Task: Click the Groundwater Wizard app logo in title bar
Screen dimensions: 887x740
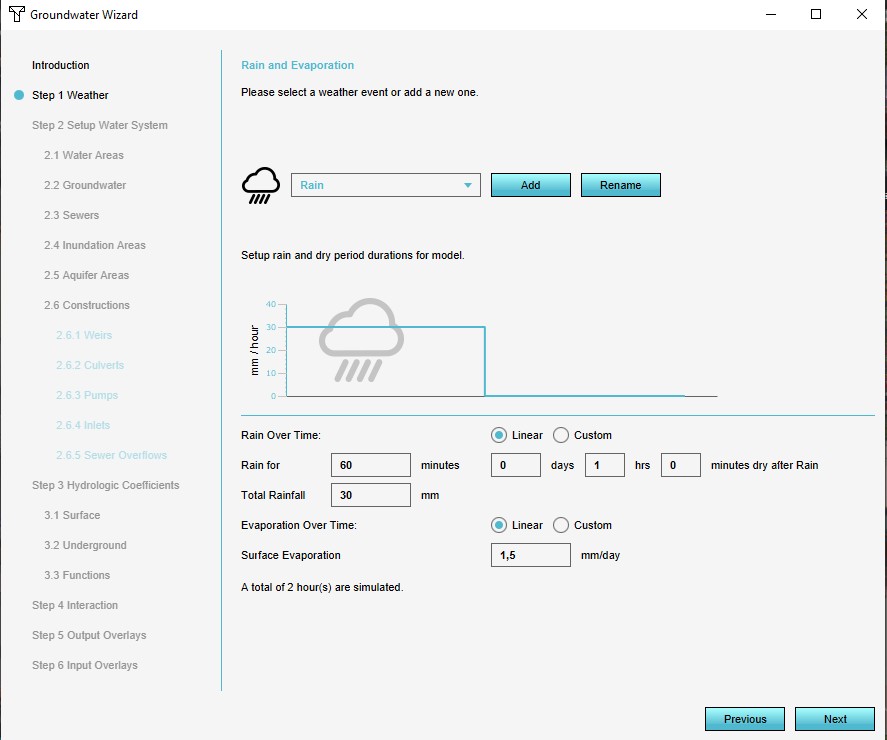Action: pos(15,15)
